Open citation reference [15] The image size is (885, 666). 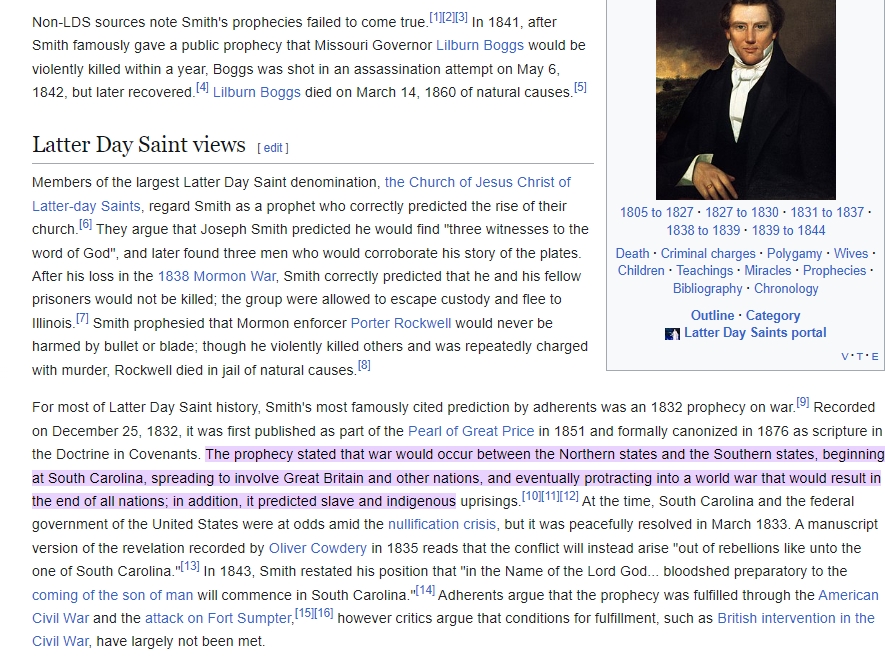[305, 614]
